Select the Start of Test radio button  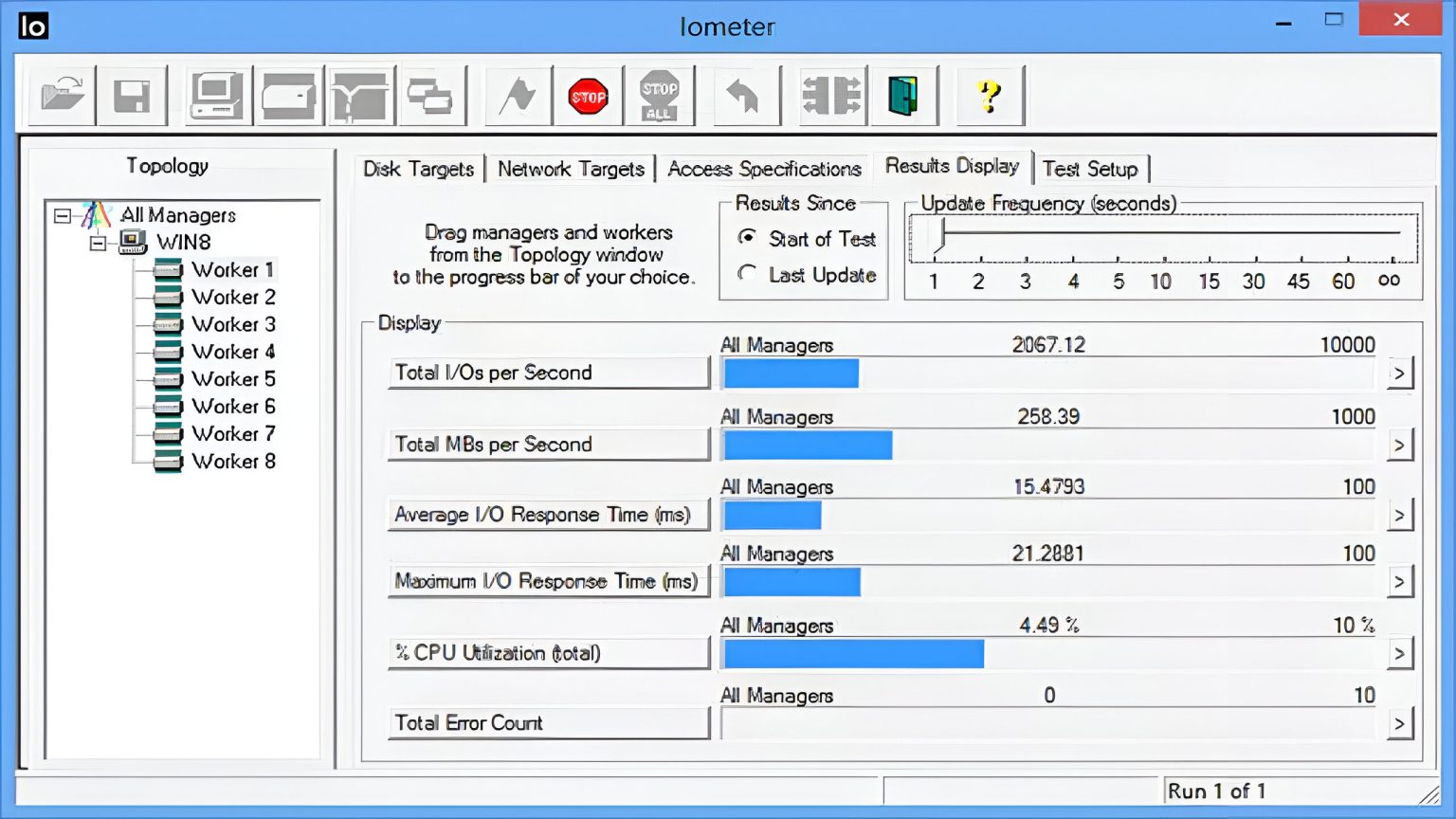click(748, 238)
